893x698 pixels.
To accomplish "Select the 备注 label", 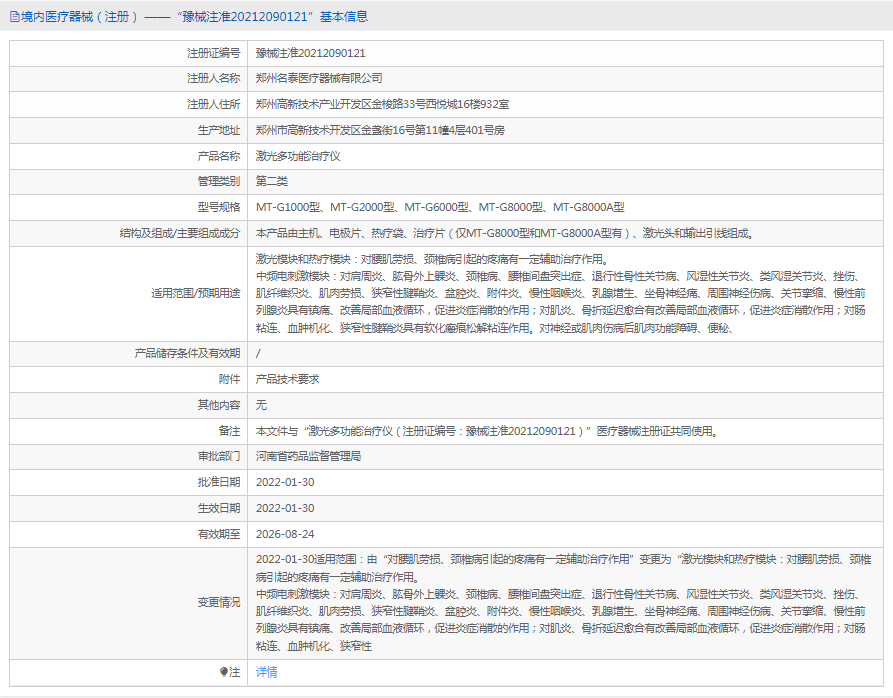I will click(230, 431).
